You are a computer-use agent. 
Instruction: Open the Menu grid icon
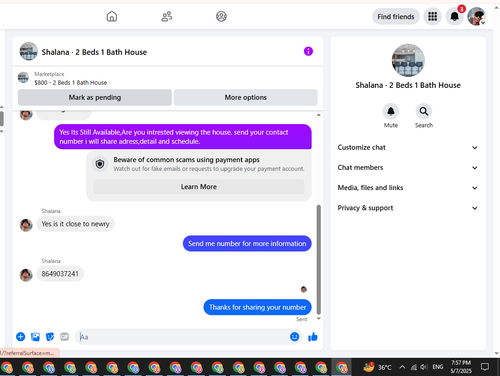tap(433, 16)
